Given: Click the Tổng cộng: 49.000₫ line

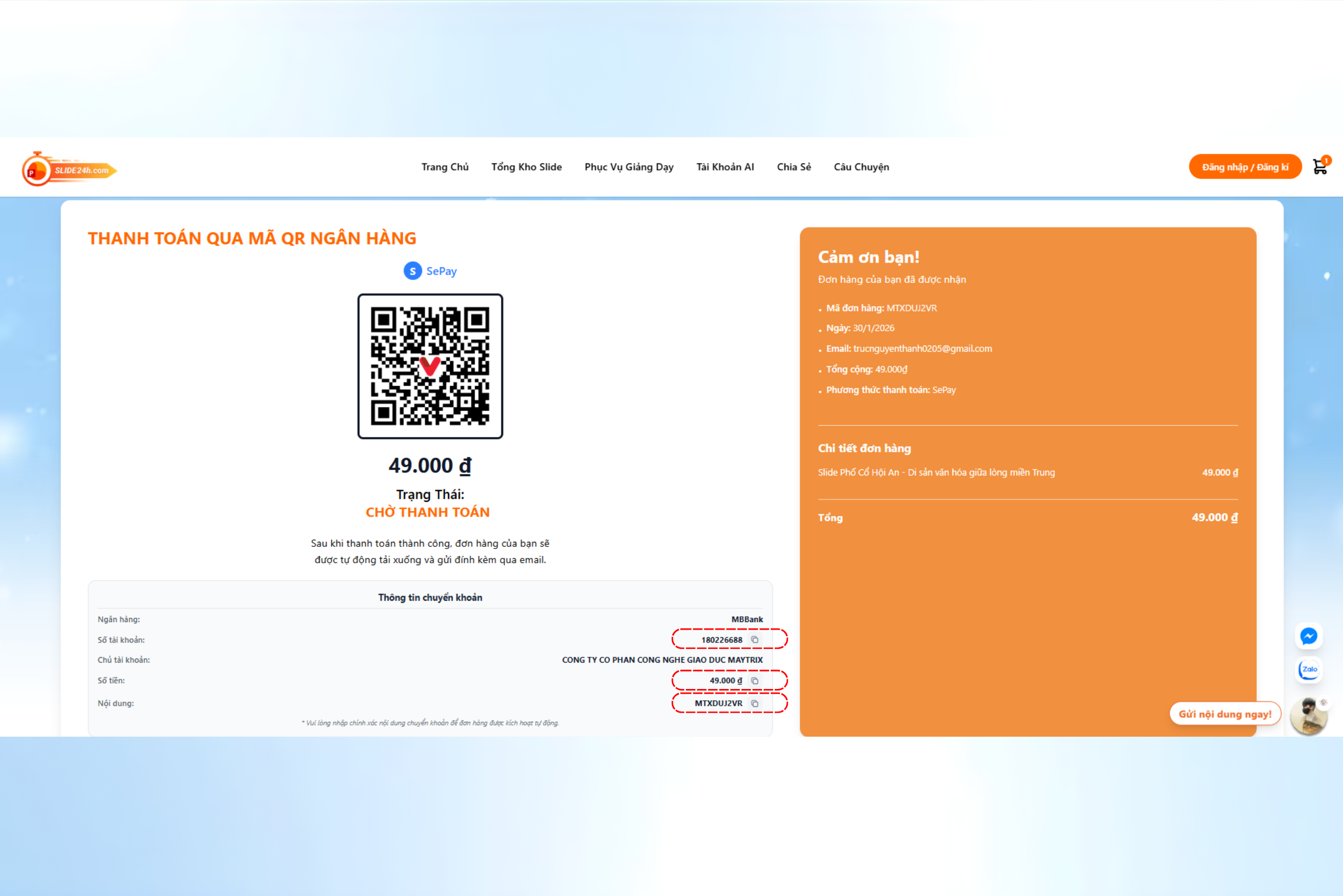Looking at the screenshot, I should [867, 369].
